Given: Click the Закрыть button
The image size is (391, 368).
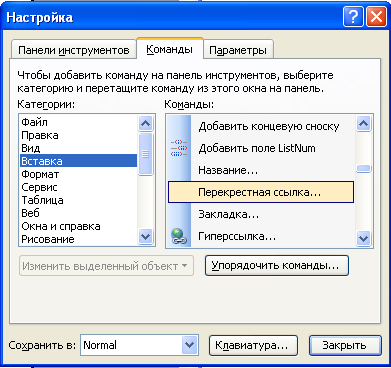Looking at the screenshot, I should tap(345, 345).
